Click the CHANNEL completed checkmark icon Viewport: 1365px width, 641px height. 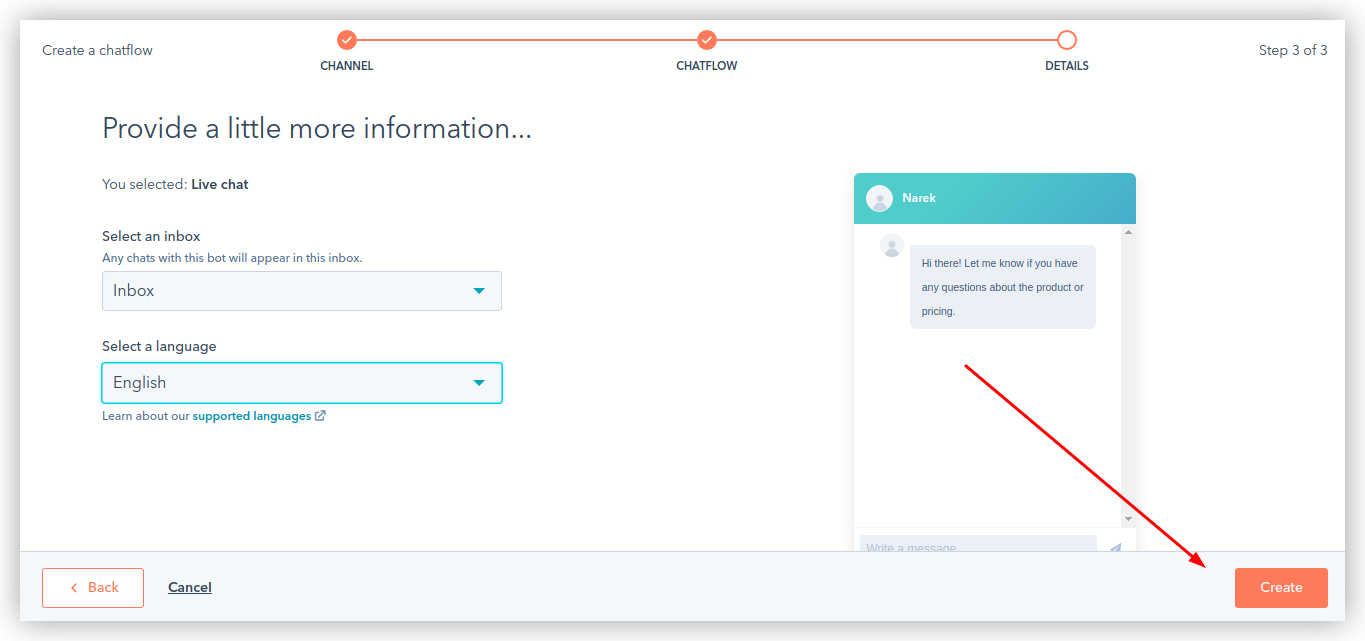[x=346, y=40]
